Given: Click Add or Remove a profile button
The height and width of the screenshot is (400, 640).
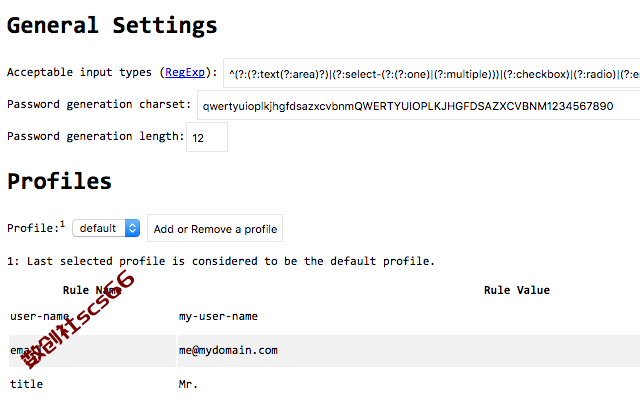Looking at the screenshot, I should click(x=215, y=228).
